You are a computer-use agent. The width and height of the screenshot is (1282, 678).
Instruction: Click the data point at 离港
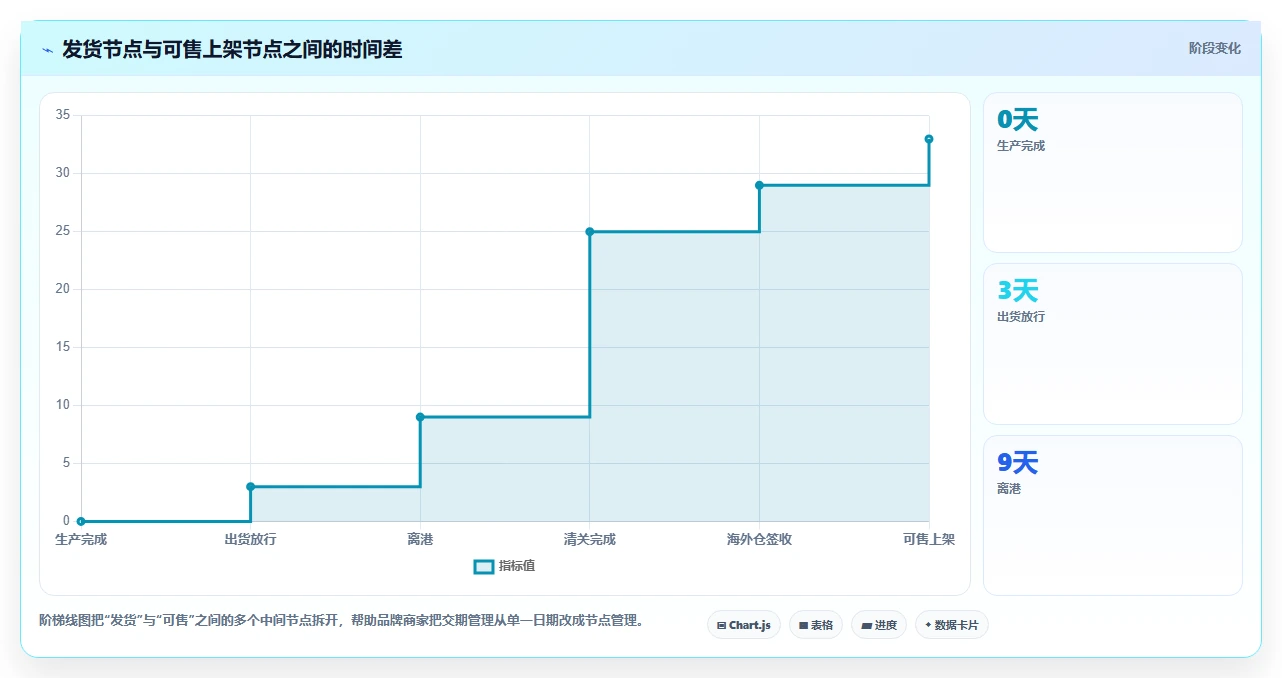click(x=420, y=417)
